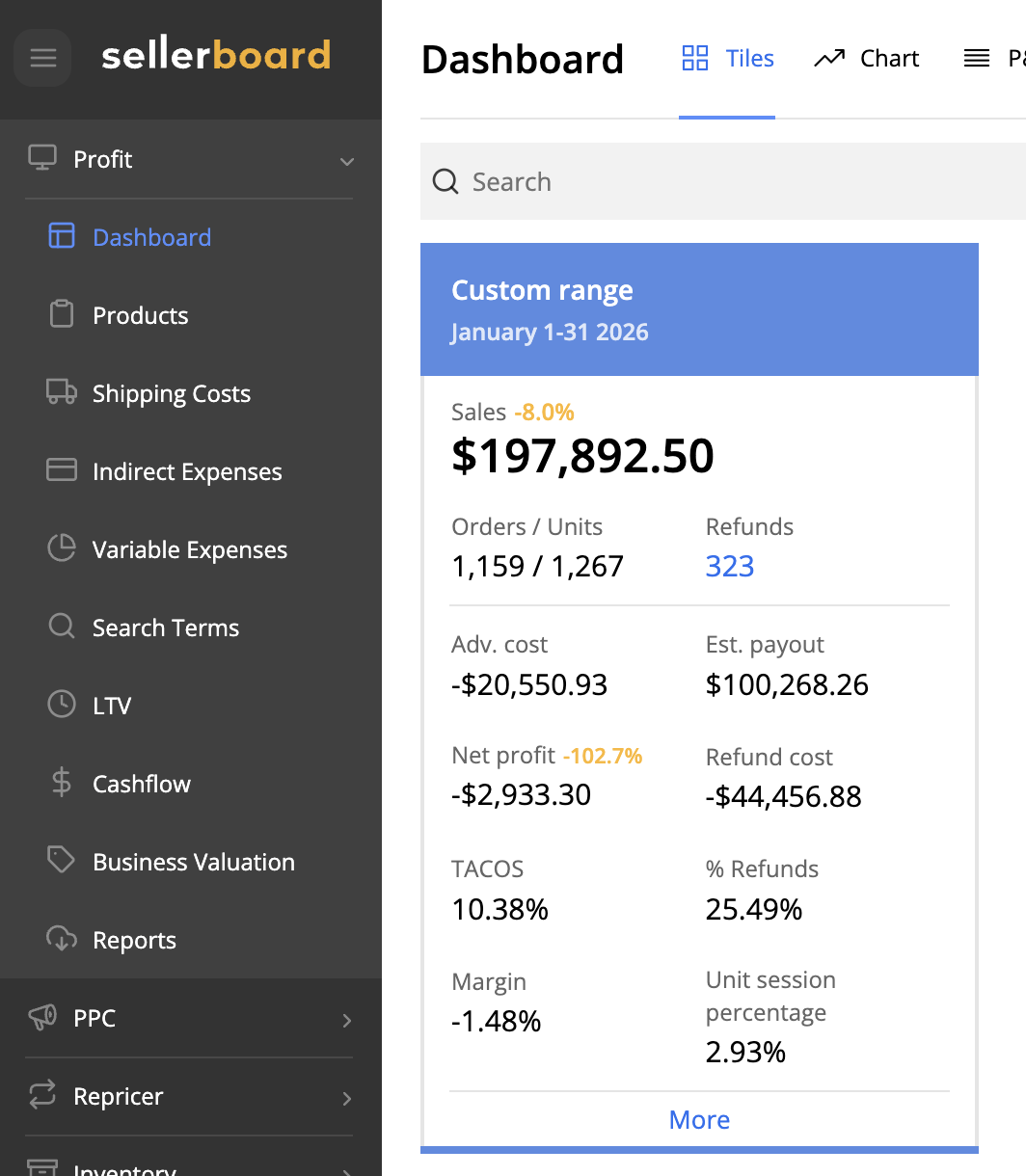
Task: Click the Reports download icon
Action: pyautogui.click(x=62, y=938)
